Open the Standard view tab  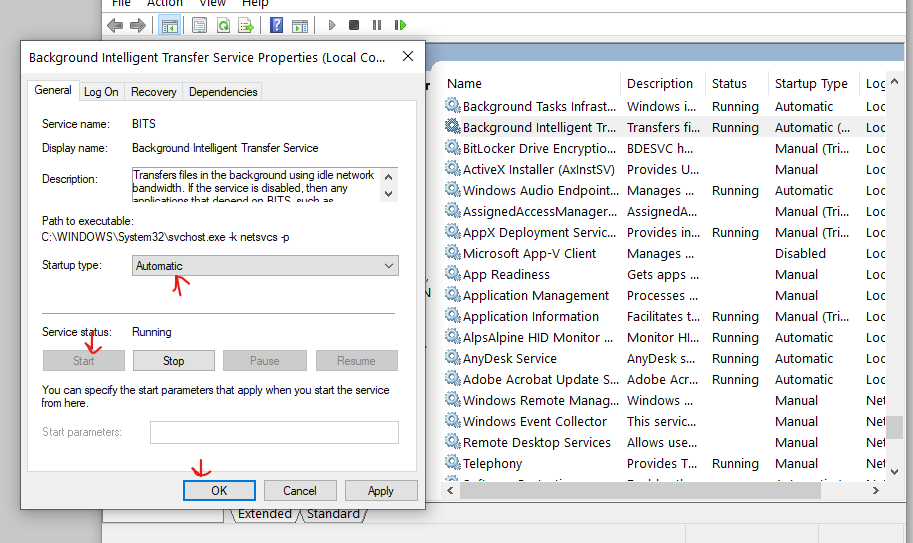coord(334,514)
